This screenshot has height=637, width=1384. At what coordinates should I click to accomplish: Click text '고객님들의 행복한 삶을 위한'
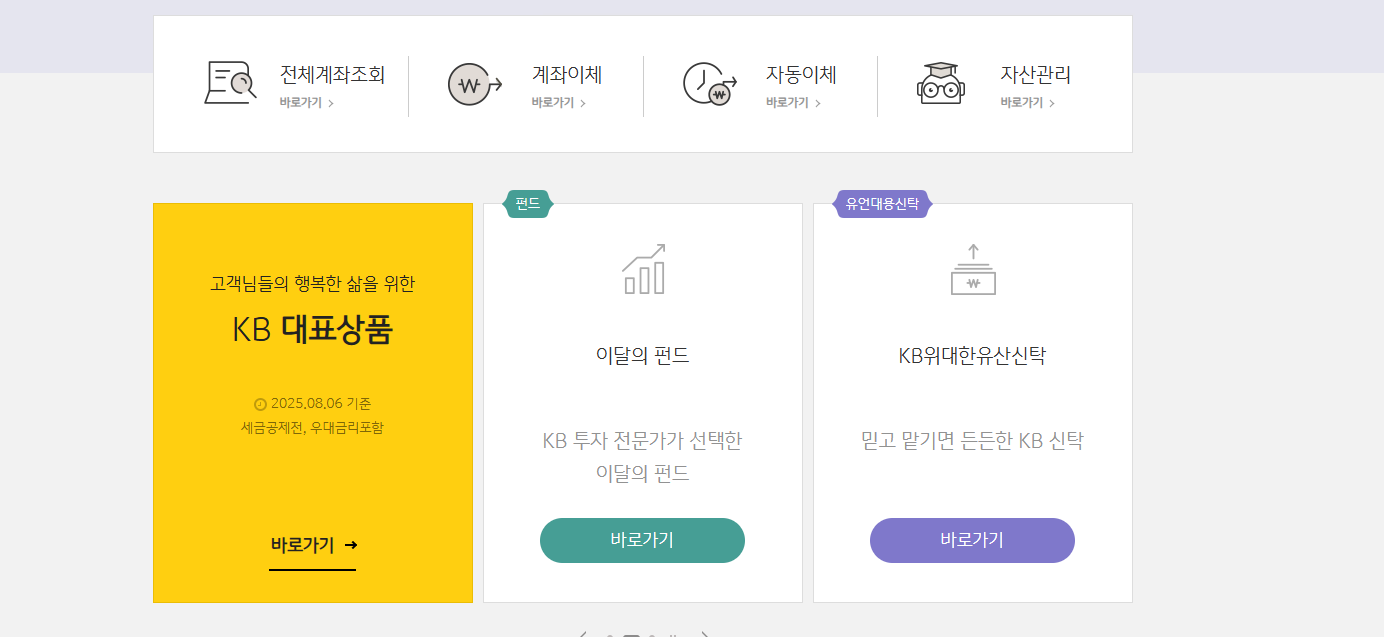tap(313, 284)
